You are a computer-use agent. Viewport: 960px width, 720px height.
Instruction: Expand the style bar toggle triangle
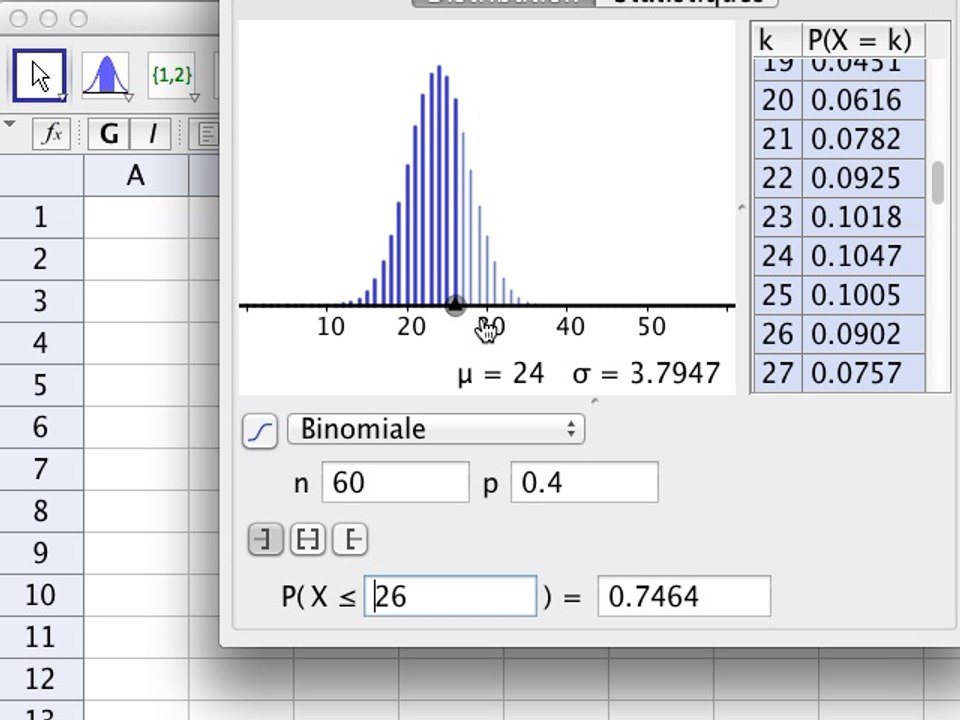click(x=9, y=124)
